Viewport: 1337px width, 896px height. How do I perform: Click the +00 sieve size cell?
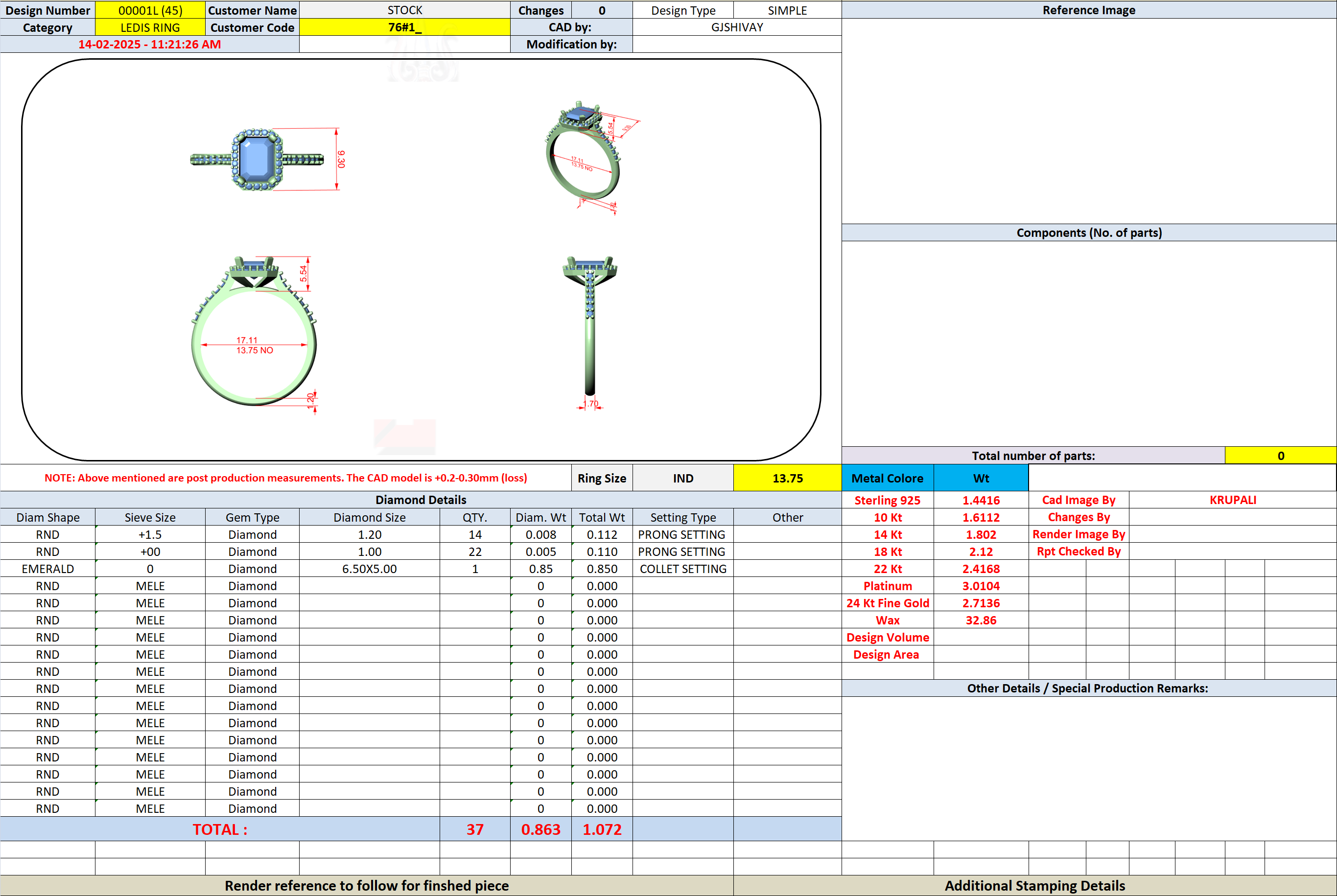pyautogui.click(x=150, y=551)
